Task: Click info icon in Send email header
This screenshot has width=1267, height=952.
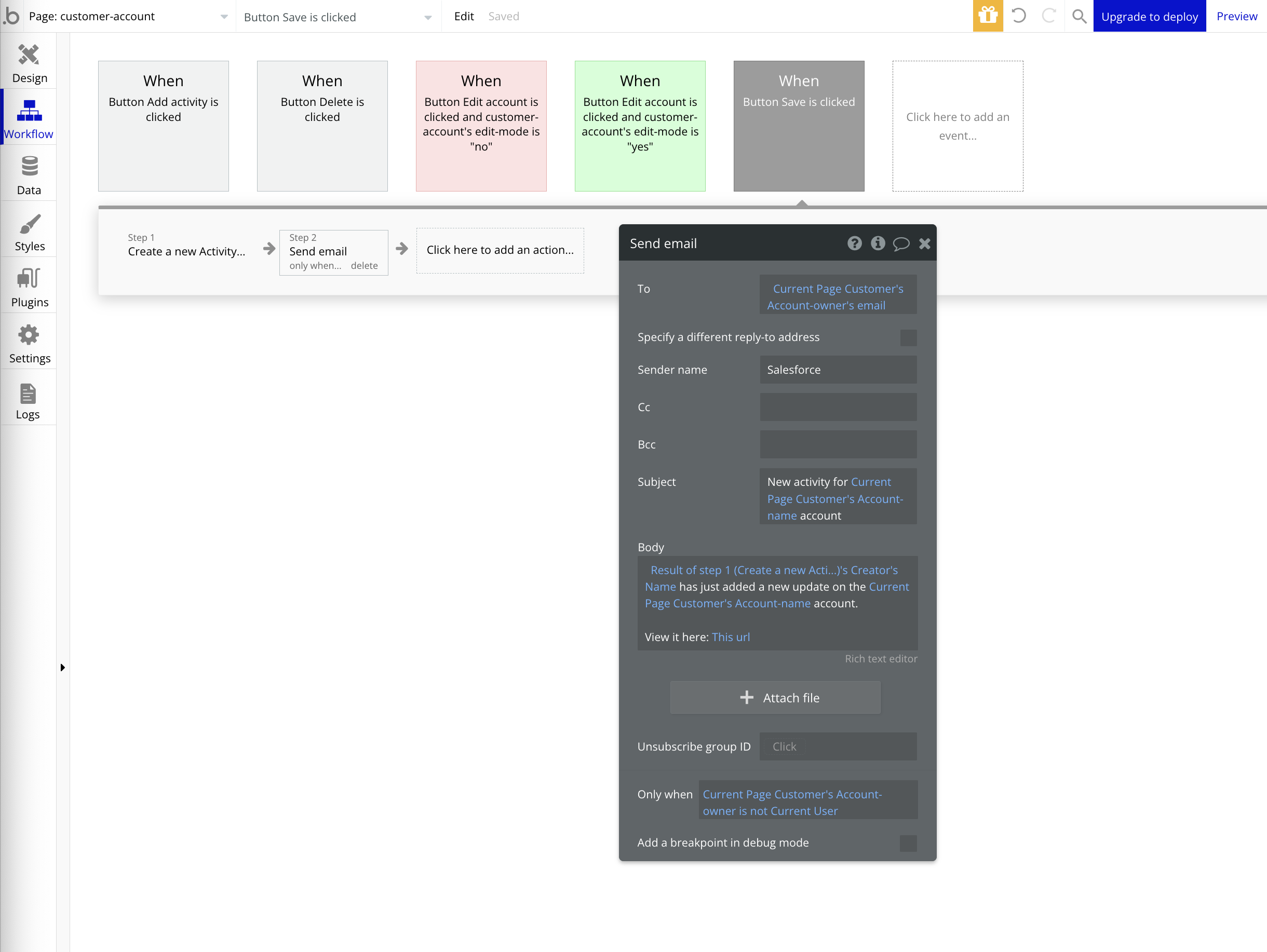Action: tap(878, 243)
